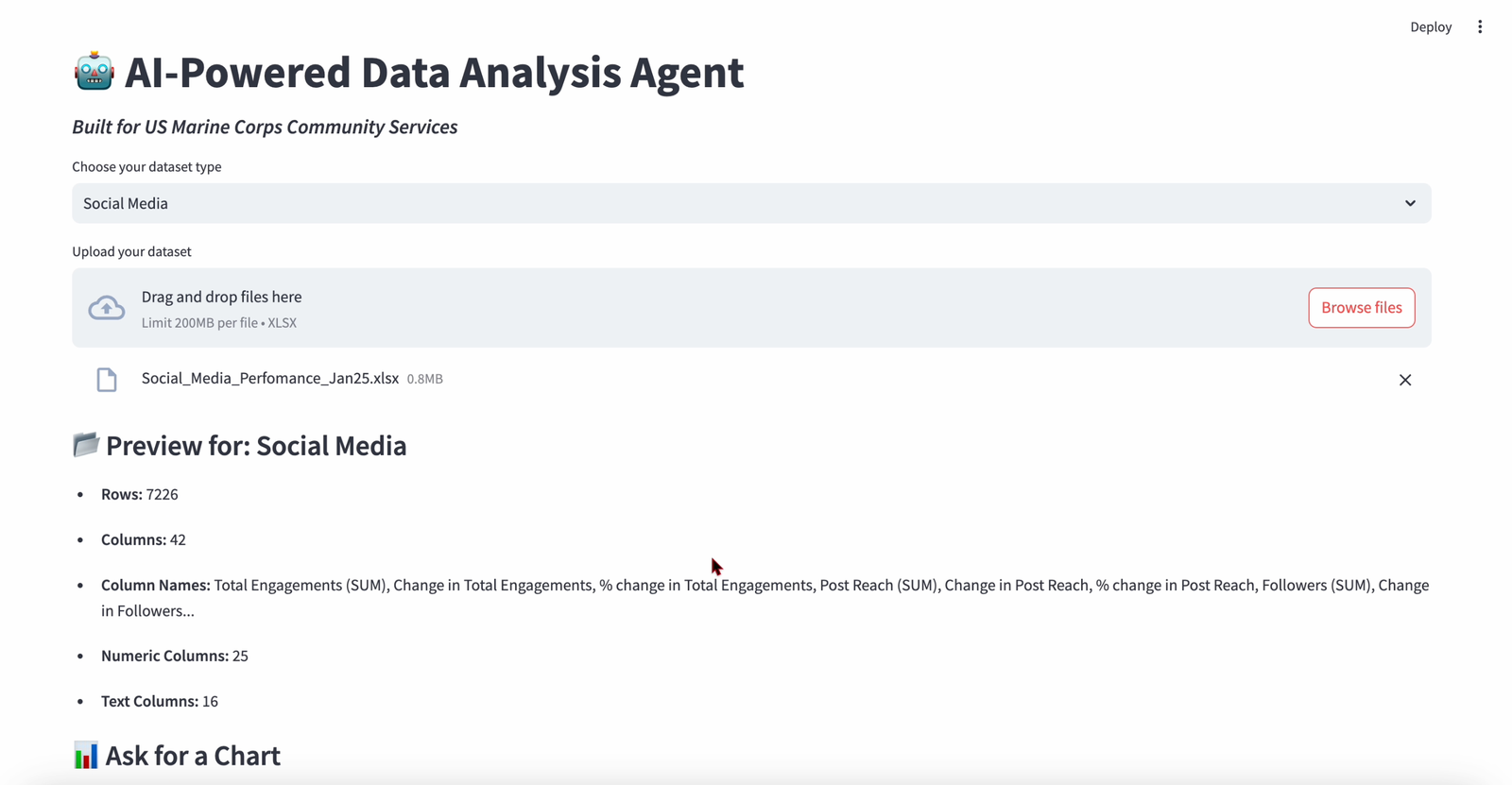Click the Ask for a Chart heading
The height and width of the screenshot is (785, 1512).
193,755
